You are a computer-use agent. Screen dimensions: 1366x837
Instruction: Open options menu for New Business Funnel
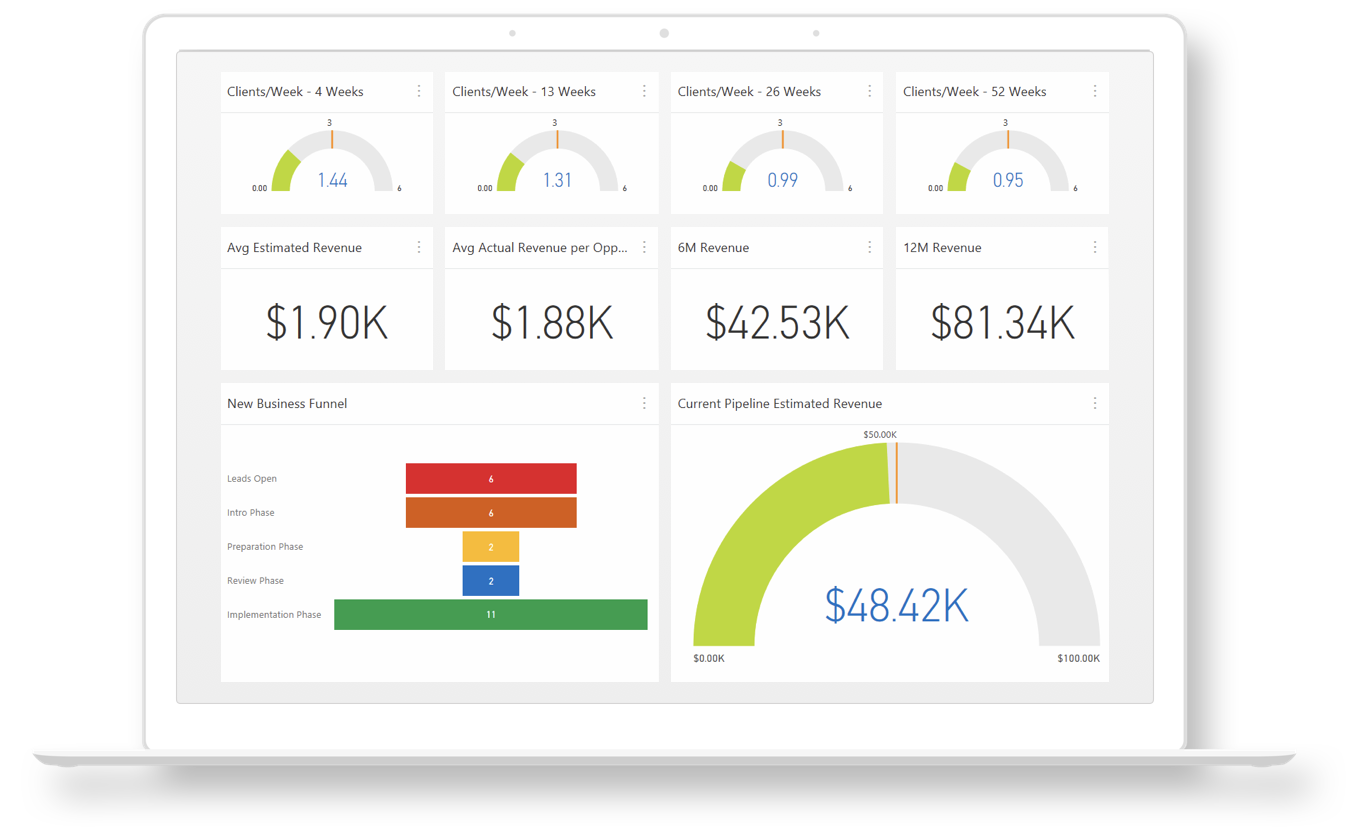644,403
